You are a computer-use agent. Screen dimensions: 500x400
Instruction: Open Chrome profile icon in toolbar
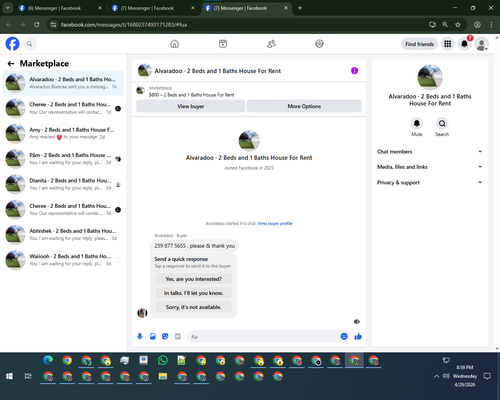point(477,25)
